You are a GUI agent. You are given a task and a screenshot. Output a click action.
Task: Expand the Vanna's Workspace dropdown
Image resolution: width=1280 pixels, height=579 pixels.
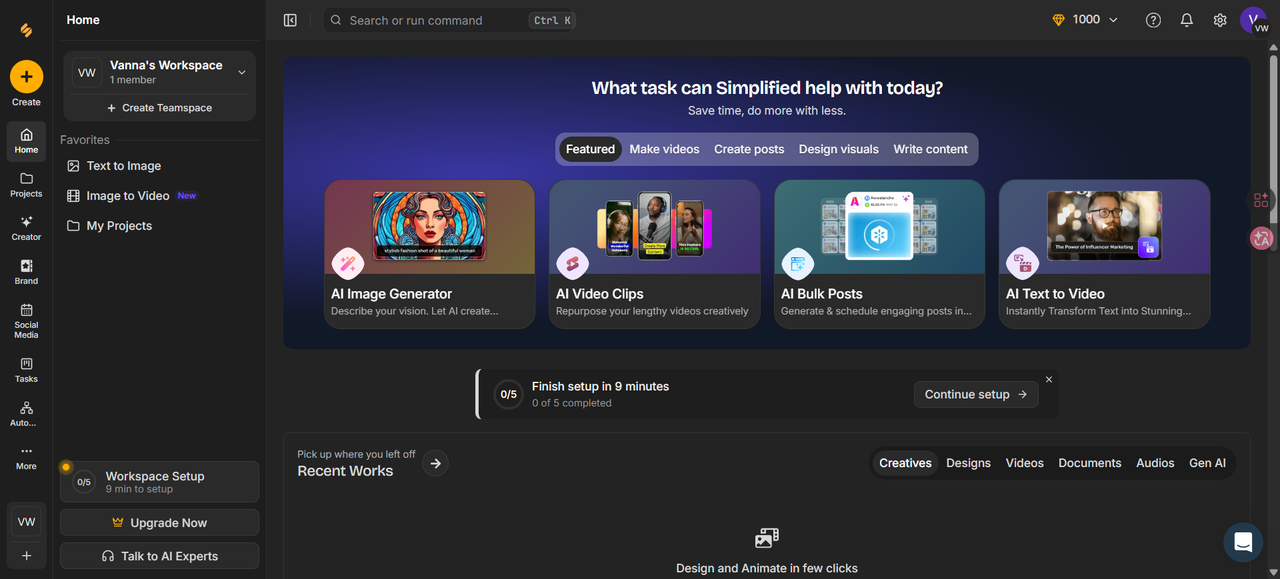[x=241, y=72]
